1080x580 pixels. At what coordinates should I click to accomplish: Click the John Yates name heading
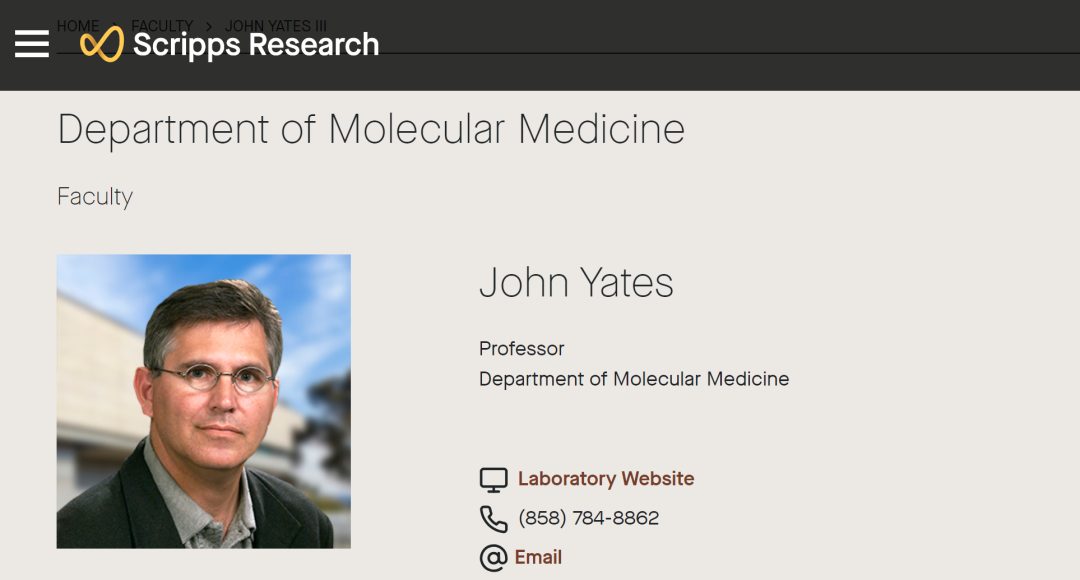point(576,283)
